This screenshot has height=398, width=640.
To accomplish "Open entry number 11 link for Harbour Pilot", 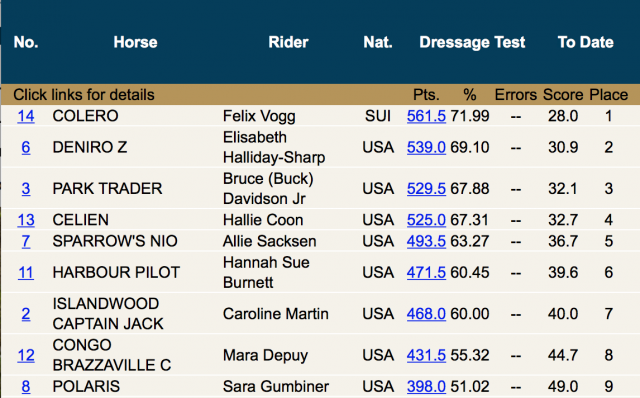I will click(x=26, y=272).
